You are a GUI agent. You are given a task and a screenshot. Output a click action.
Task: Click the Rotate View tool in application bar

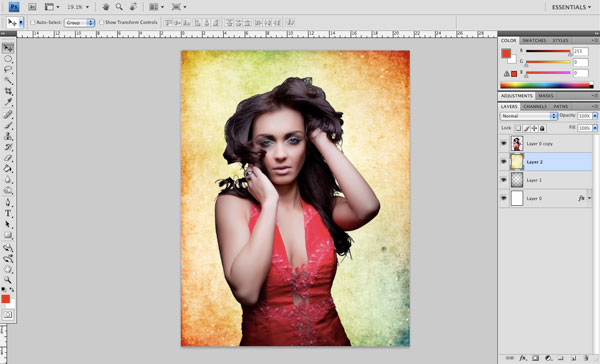coord(133,7)
